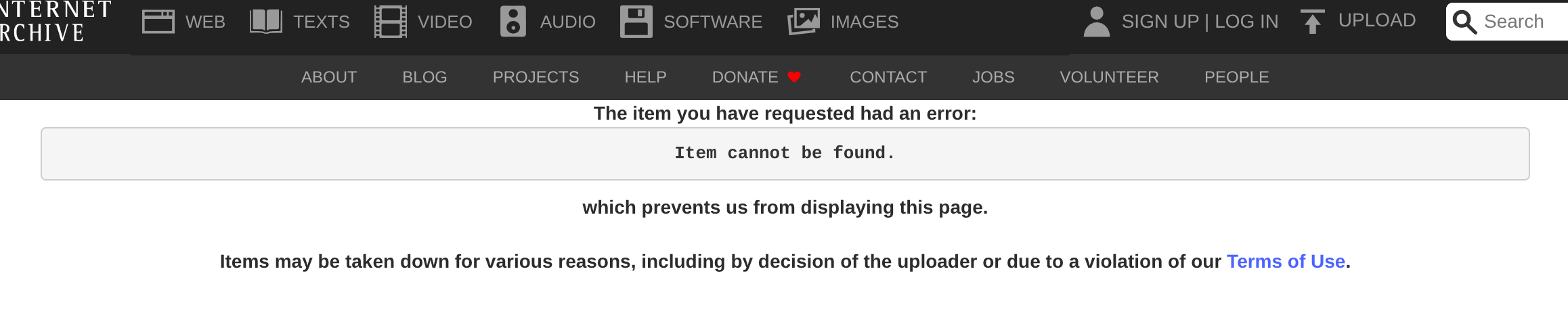Click the red Donate heart icon
This screenshot has height=311, width=1568.
(794, 77)
